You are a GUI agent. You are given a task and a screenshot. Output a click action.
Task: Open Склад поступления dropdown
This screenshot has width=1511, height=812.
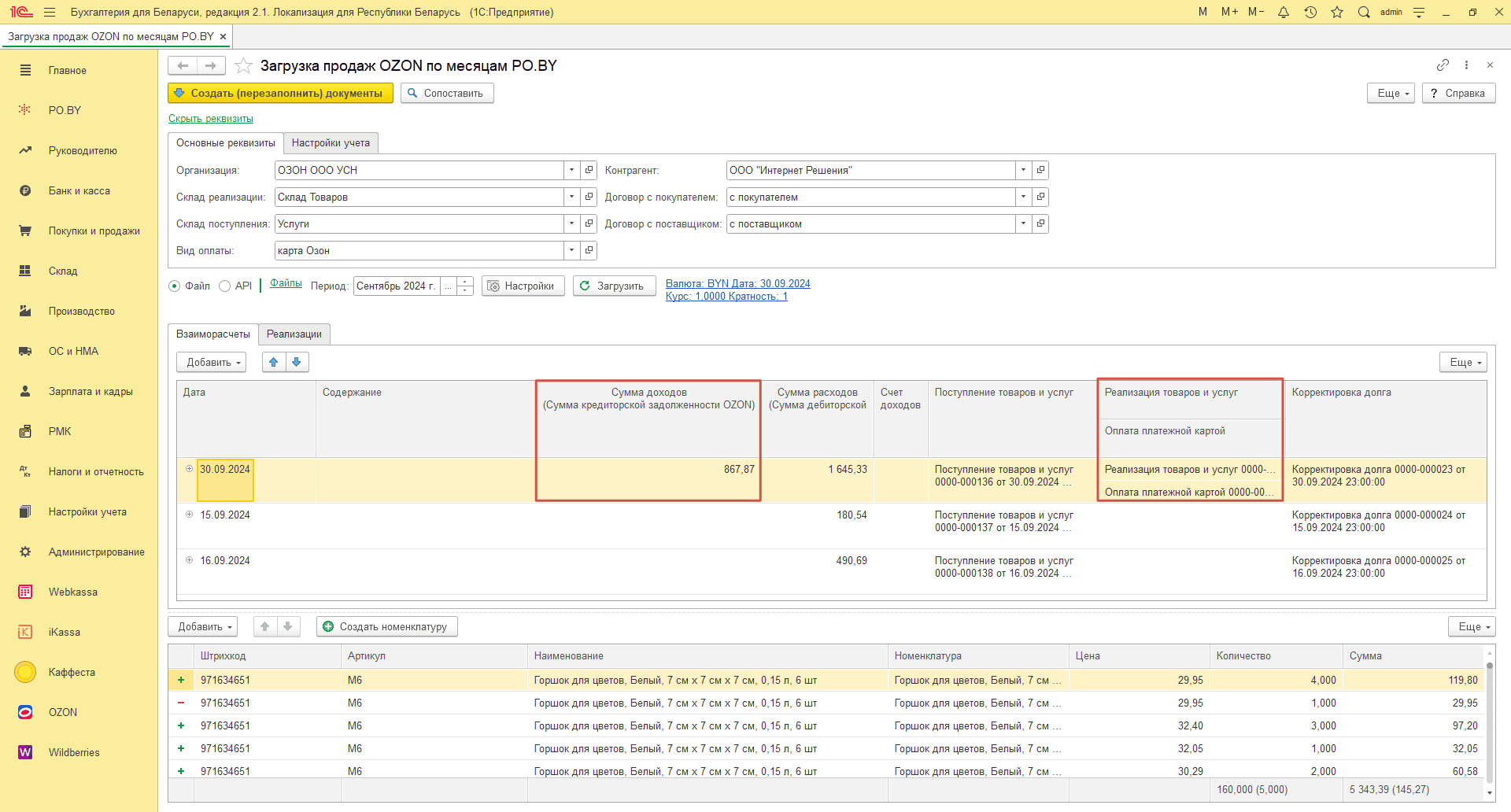(572, 223)
